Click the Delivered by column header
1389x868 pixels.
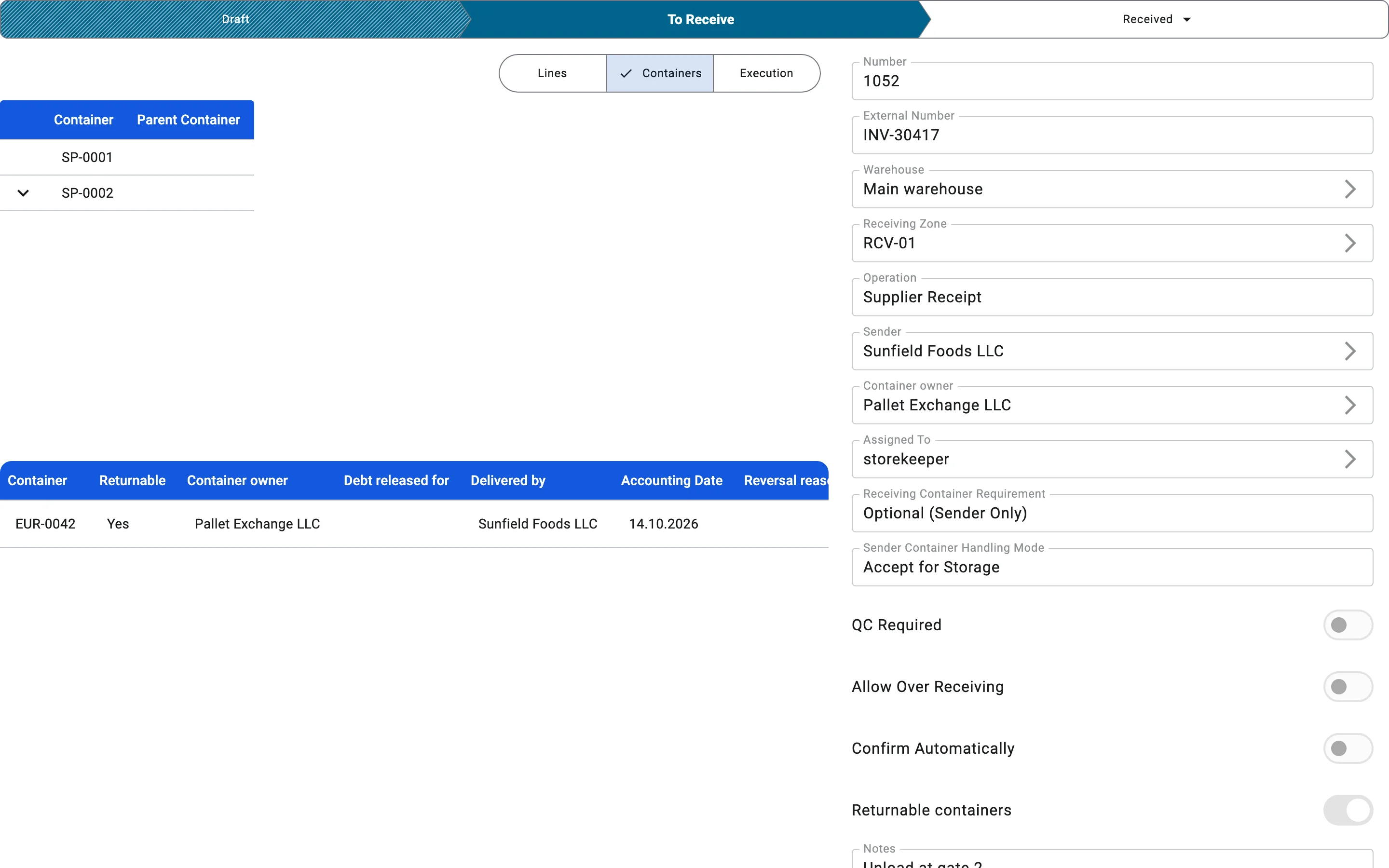[x=508, y=480]
